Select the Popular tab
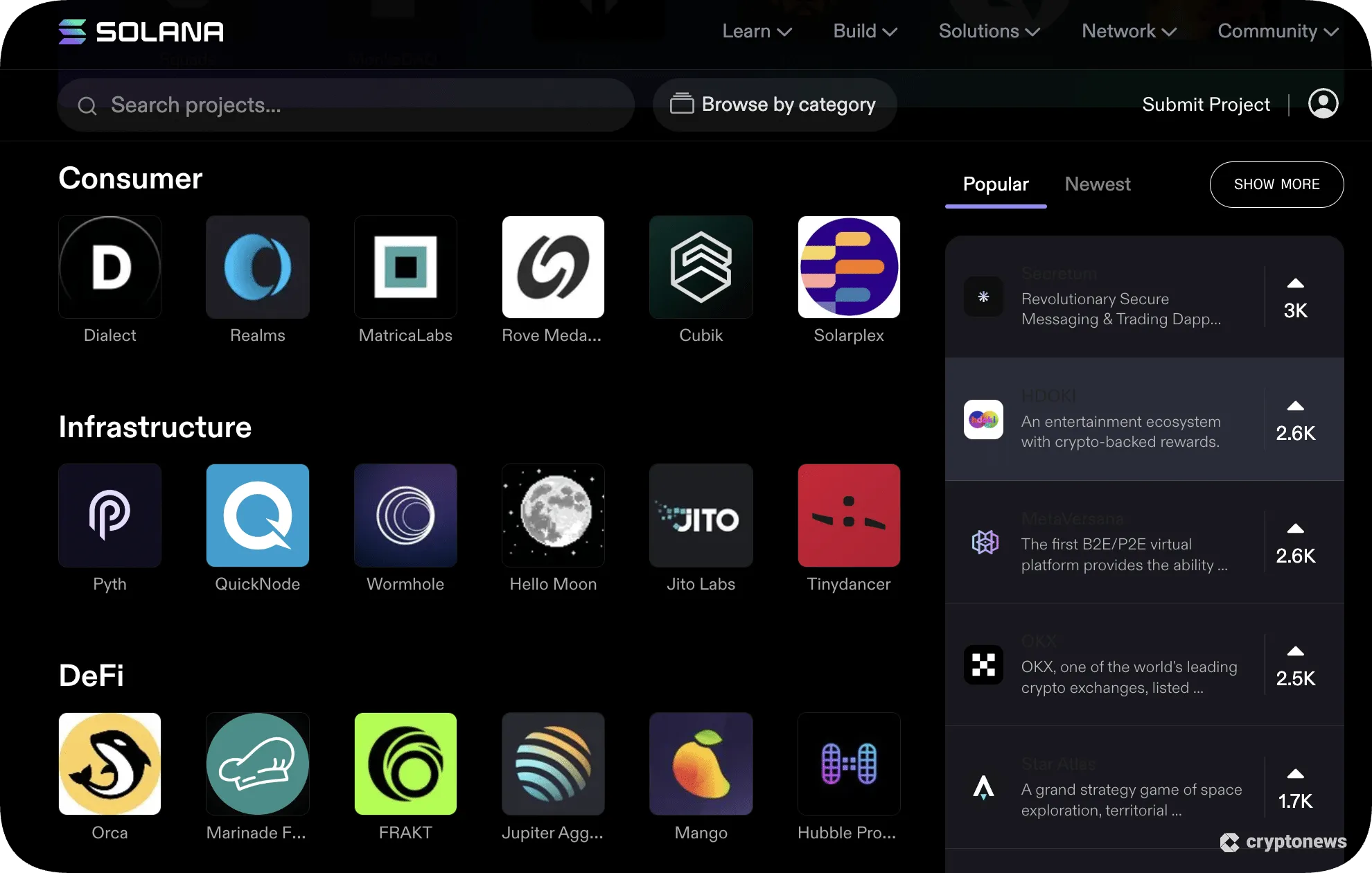 point(995,184)
